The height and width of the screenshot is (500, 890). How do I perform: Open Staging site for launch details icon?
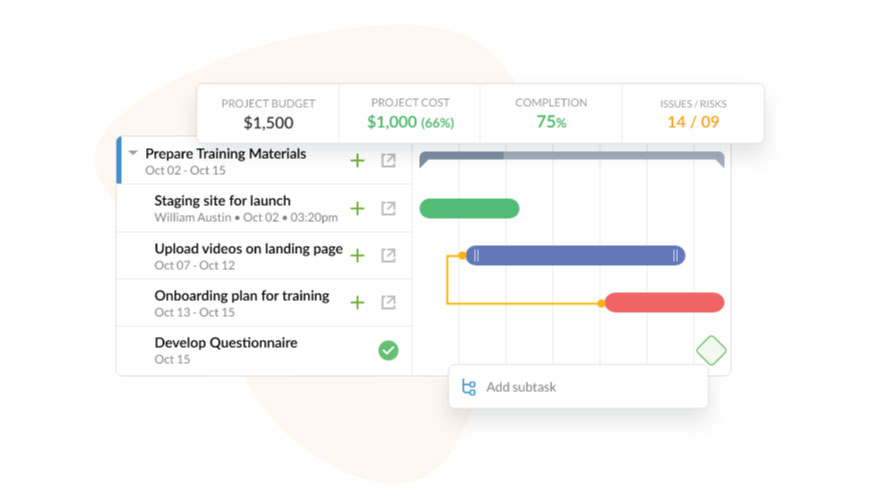pos(388,209)
